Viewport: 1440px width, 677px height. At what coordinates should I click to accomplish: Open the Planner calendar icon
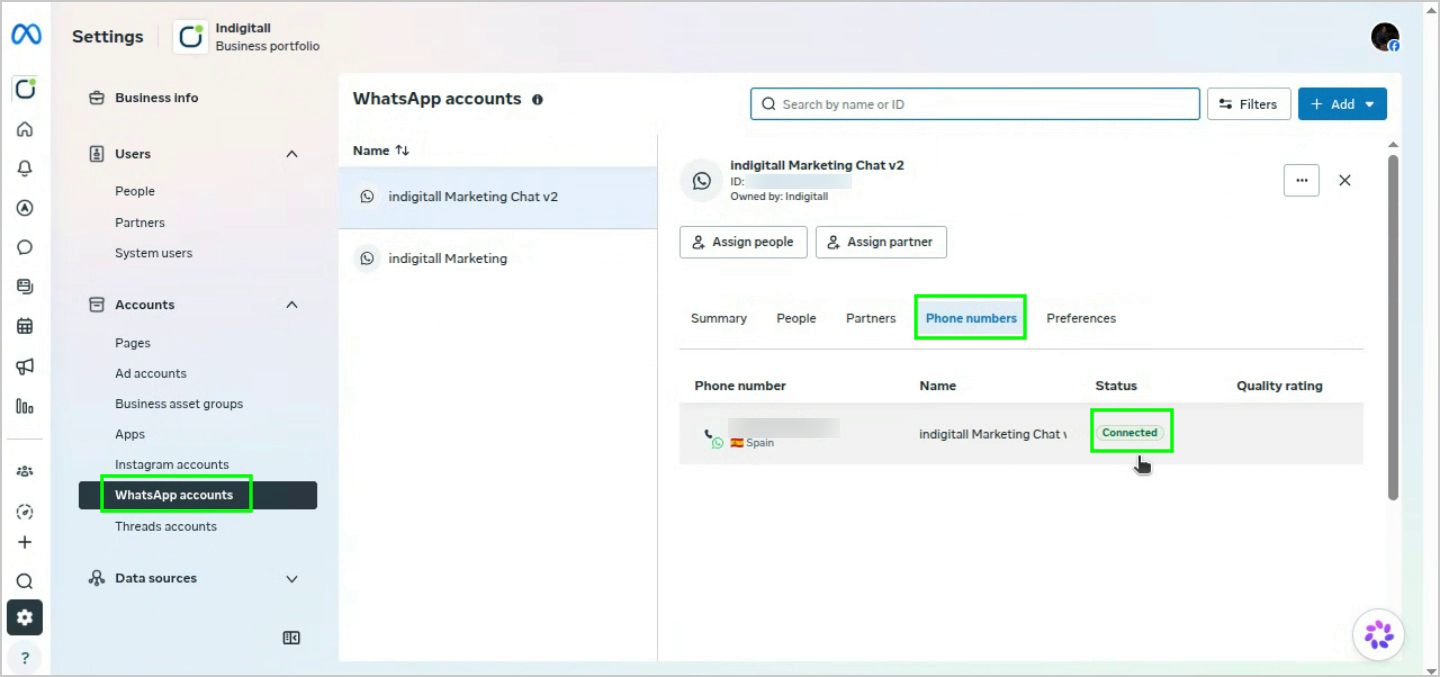(x=25, y=326)
